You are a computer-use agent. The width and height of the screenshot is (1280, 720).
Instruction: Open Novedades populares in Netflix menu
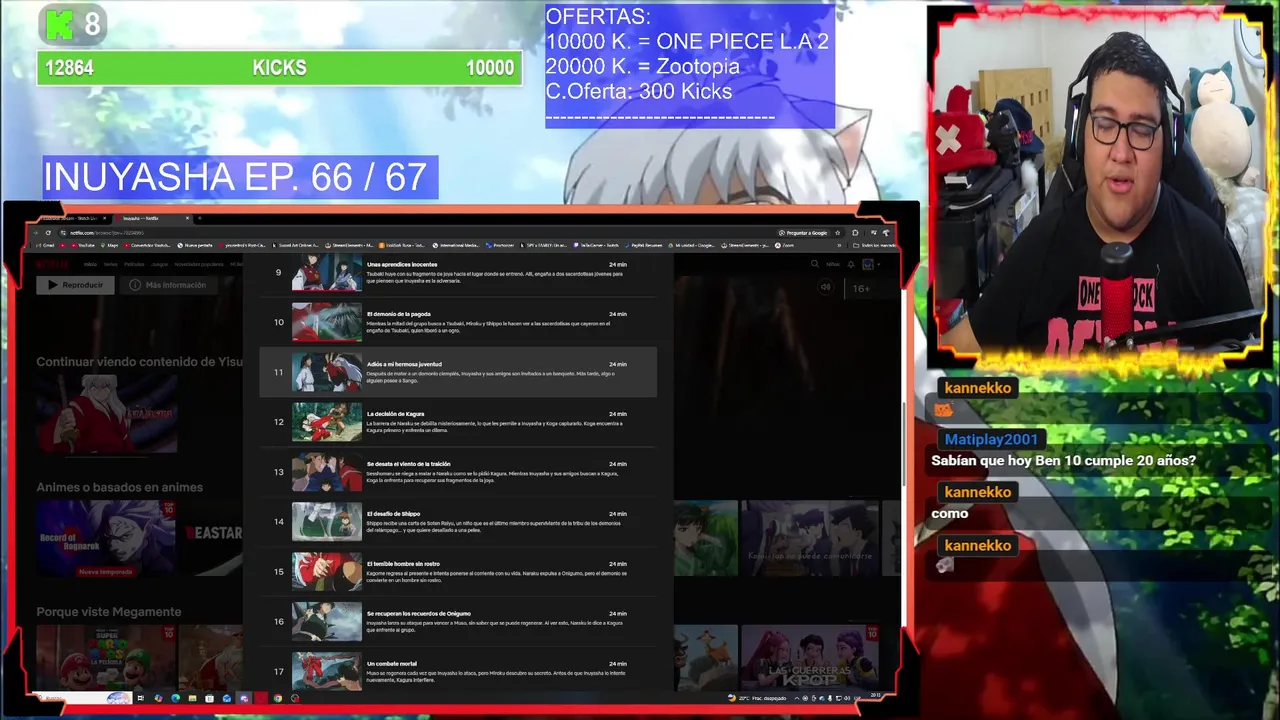[199, 264]
